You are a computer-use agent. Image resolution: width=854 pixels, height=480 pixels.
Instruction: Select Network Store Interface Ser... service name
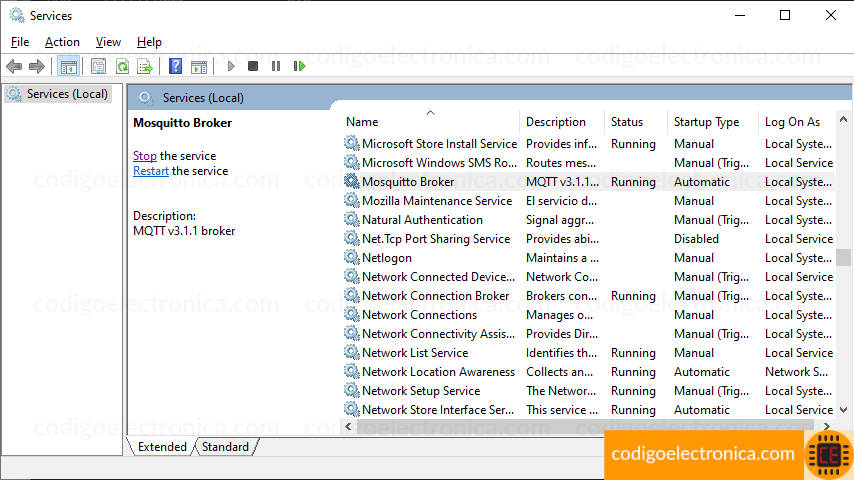tap(438, 410)
